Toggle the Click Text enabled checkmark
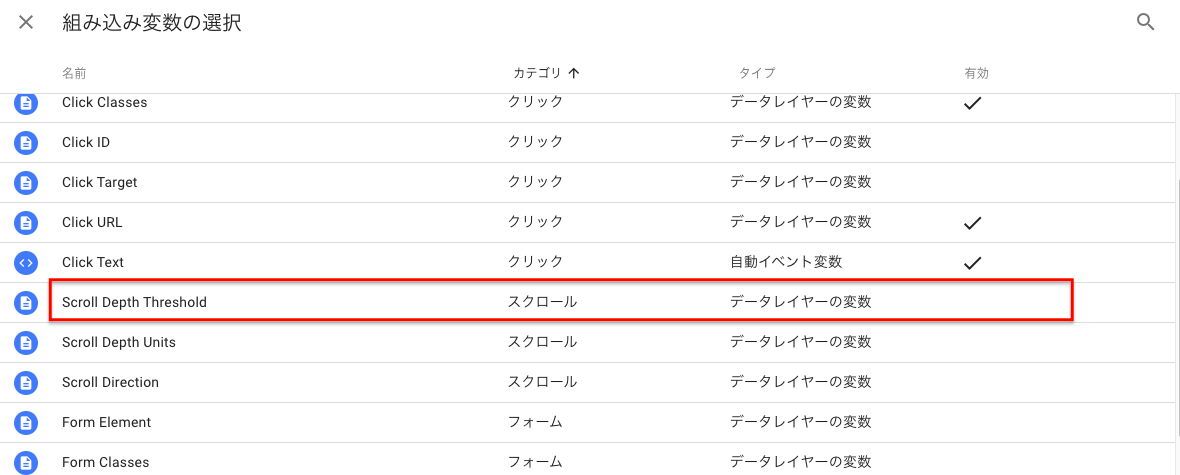The height and width of the screenshot is (475, 1180). click(x=973, y=263)
